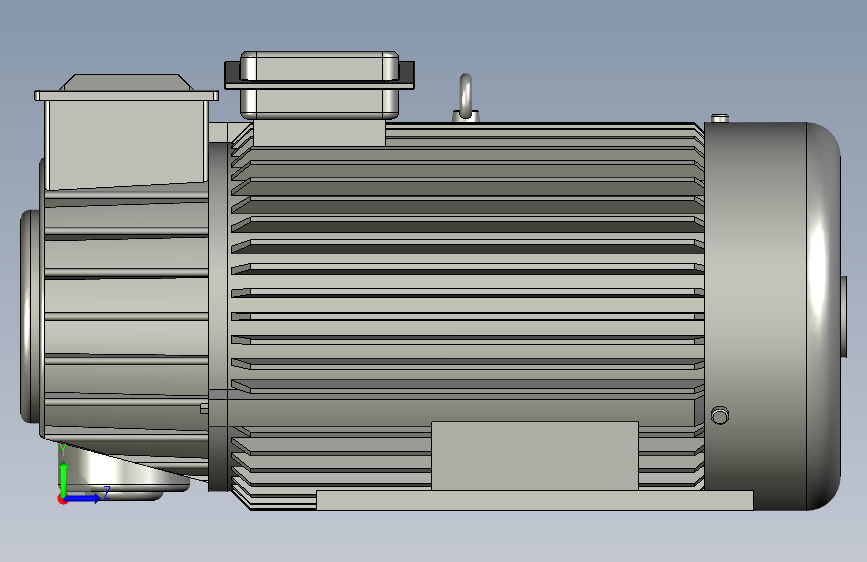The width and height of the screenshot is (867, 562).
Task: Select the flat mounting base plate under motor
Action: pyautogui.click(x=535, y=500)
